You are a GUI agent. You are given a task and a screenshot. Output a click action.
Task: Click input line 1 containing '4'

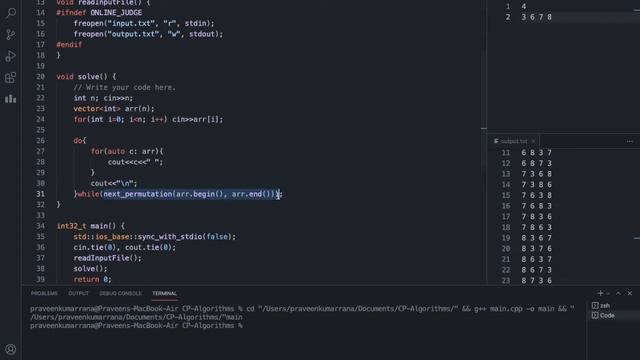(x=524, y=6)
